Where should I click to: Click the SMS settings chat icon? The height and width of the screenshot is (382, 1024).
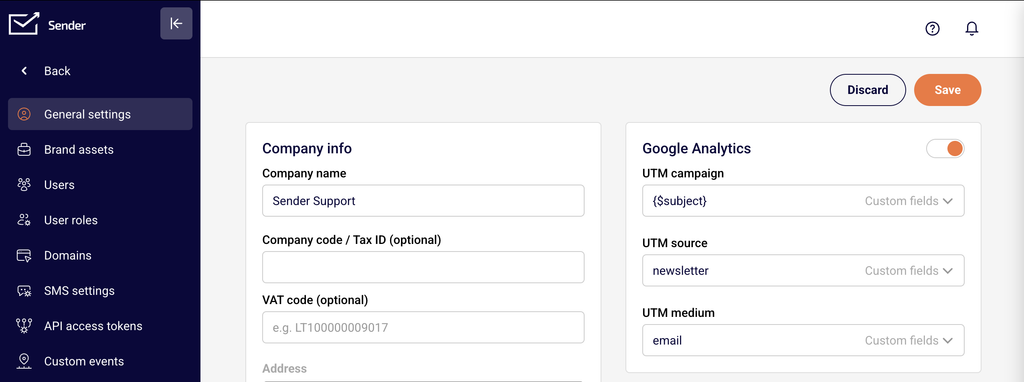pyautogui.click(x=24, y=291)
